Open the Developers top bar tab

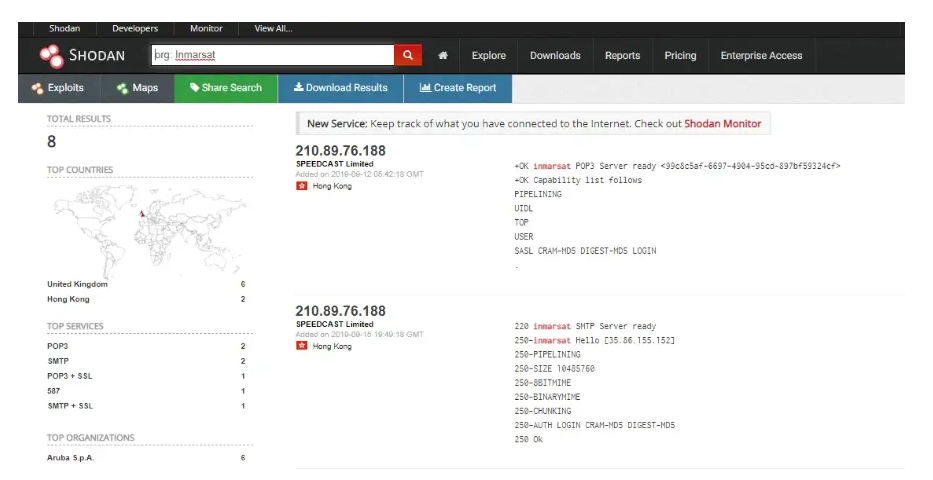(135, 28)
